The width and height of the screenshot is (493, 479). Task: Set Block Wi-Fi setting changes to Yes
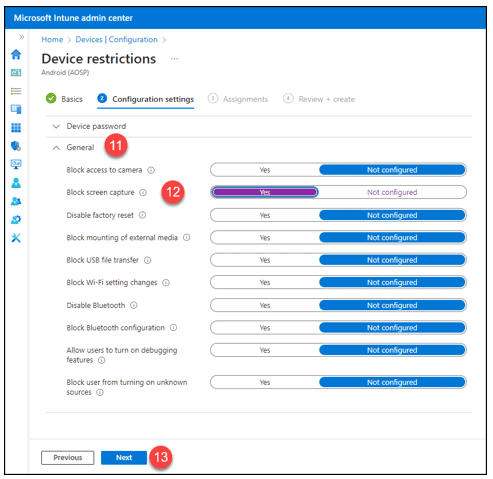[265, 282]
